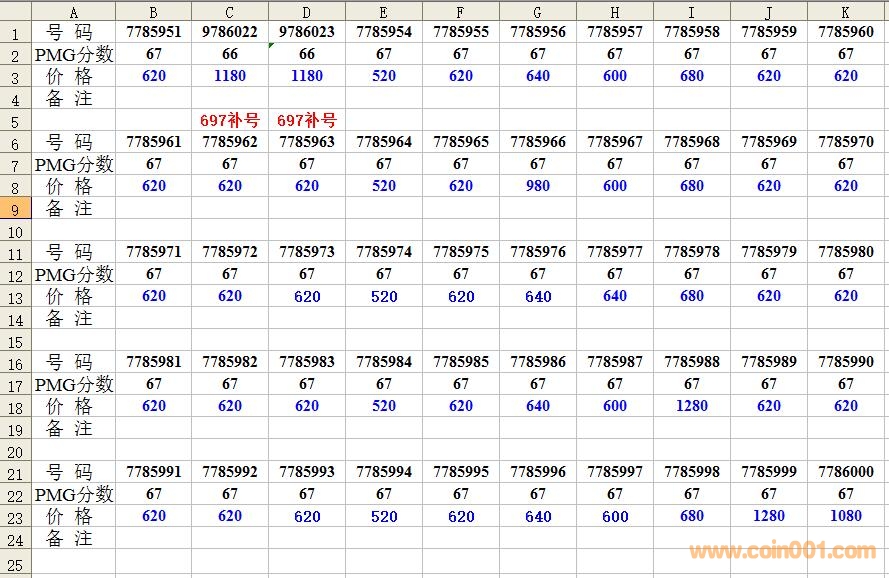Select row 9 header
Image resolution: width=889 pixels, height=578 pixels.
click(15, 208)
